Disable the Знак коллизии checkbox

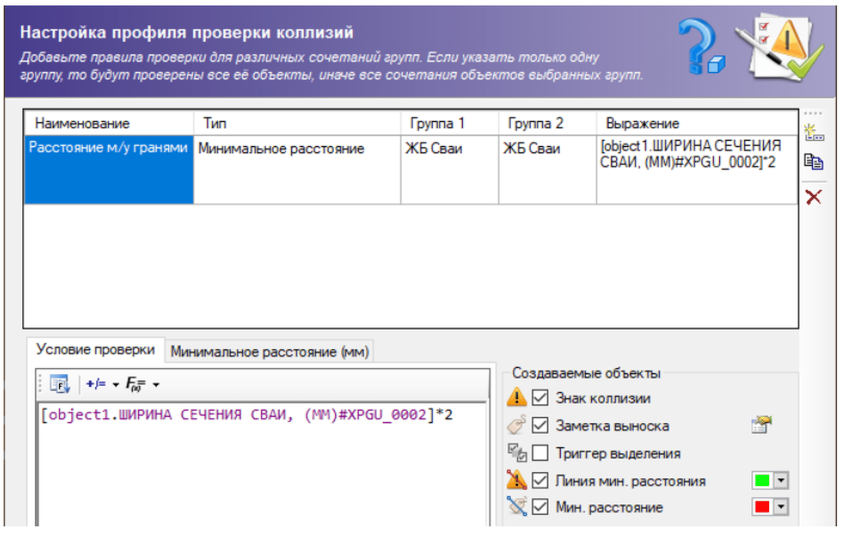coord(540,398)
